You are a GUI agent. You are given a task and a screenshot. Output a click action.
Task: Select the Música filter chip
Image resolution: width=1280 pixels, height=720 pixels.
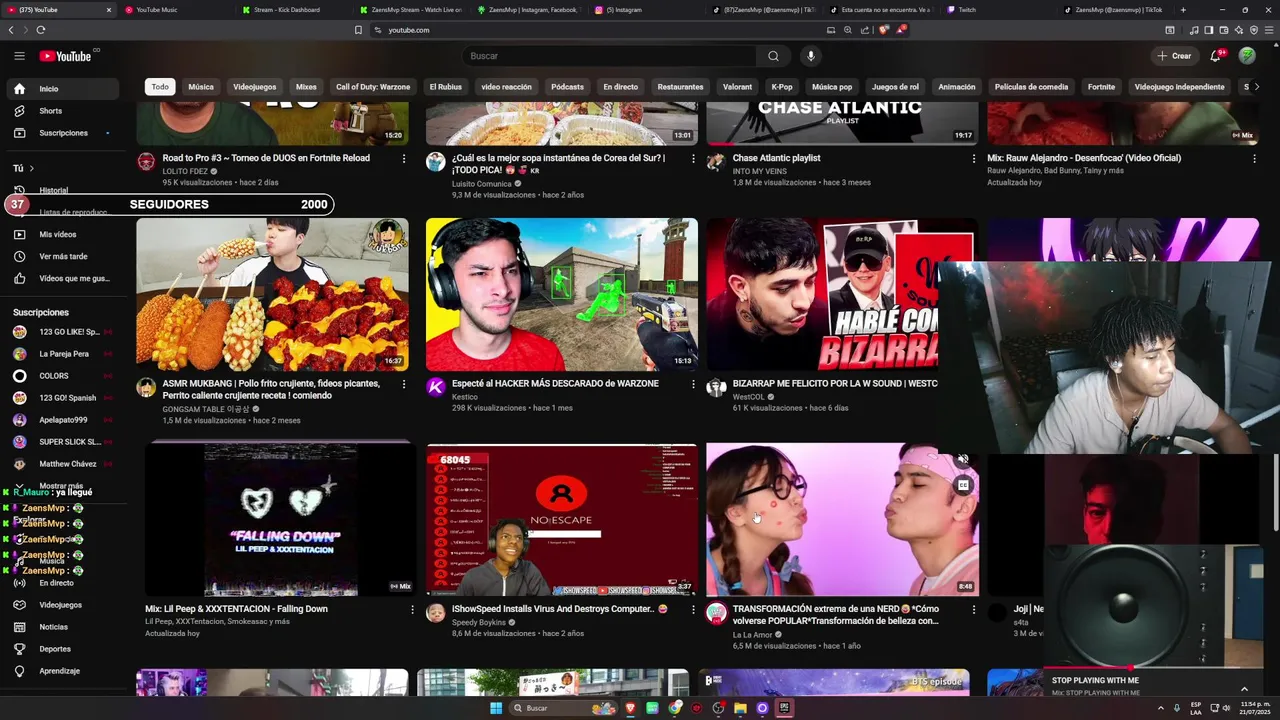(201, 87)
